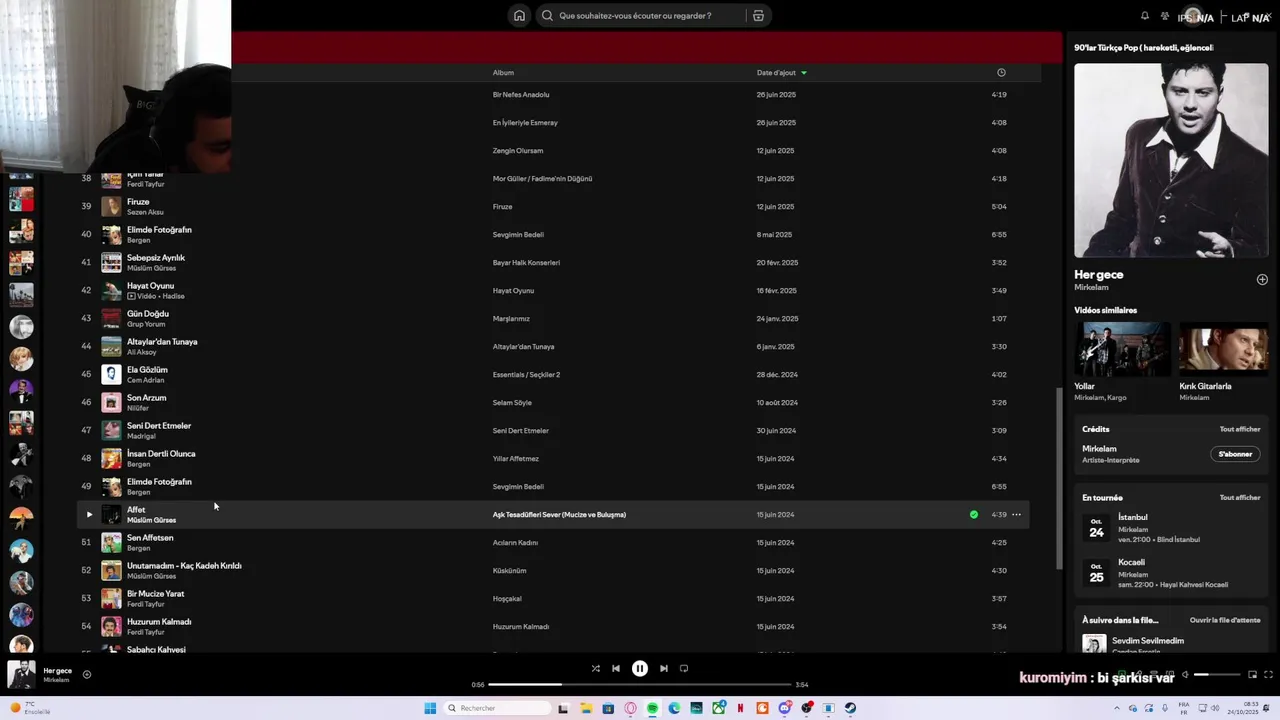Click 'Tout afficher' next to En tournée
The height and width of the screenshot is (720, 1280).
click(x=1240, y=498)
